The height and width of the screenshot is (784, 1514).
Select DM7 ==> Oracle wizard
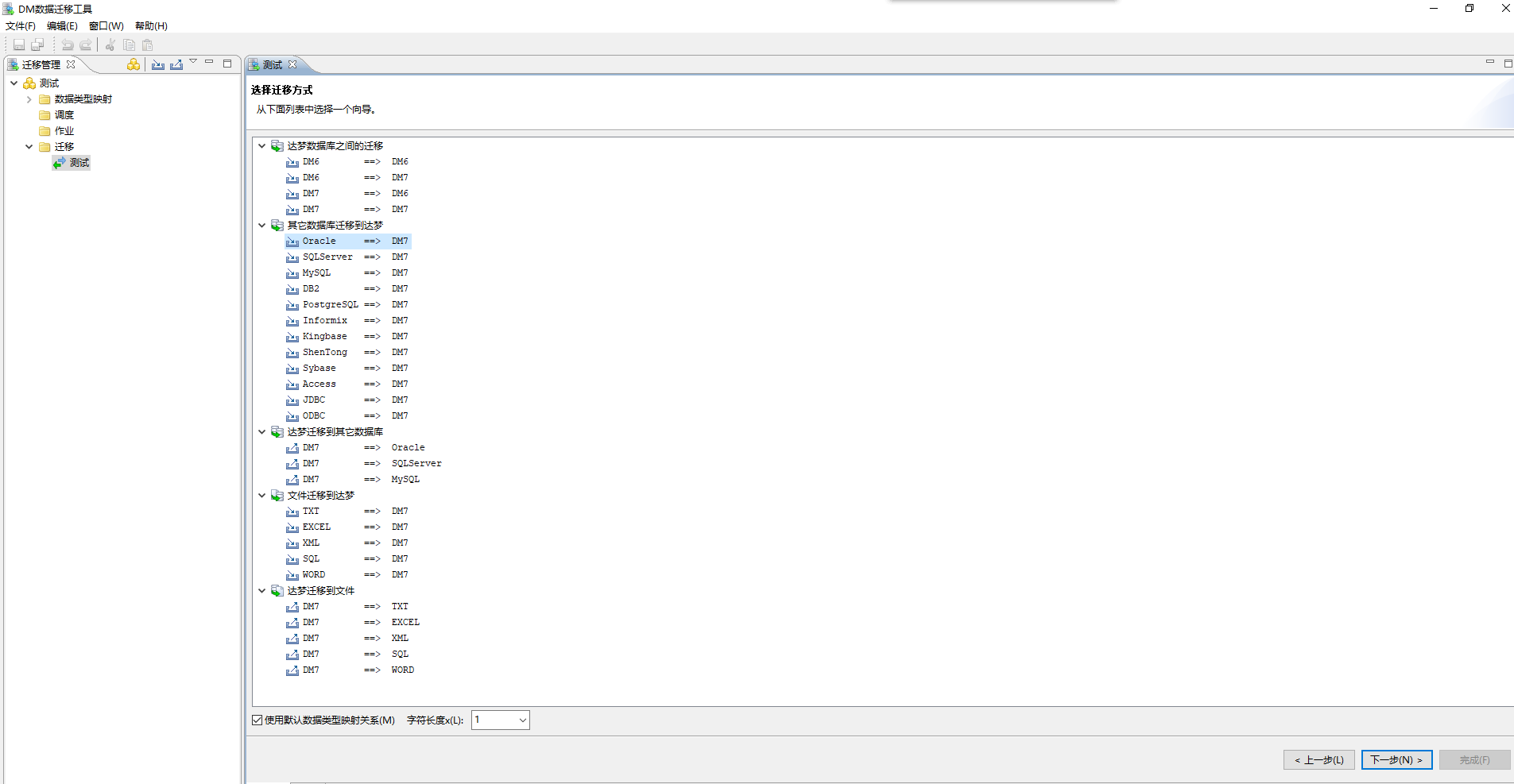tap(356, 448)
